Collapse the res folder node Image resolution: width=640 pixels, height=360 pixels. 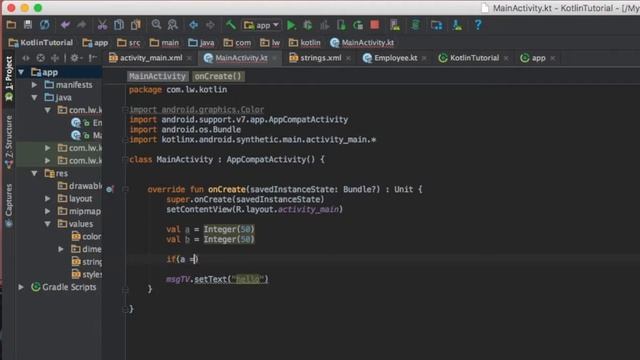35,173
